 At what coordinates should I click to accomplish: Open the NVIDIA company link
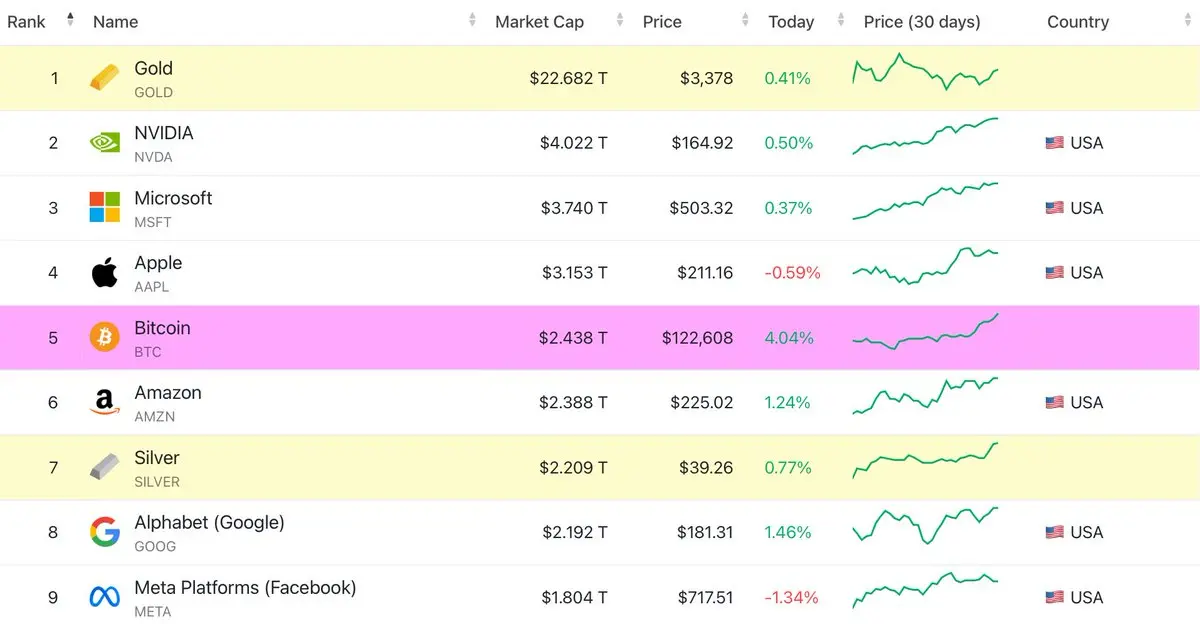[x=164, y=133]
